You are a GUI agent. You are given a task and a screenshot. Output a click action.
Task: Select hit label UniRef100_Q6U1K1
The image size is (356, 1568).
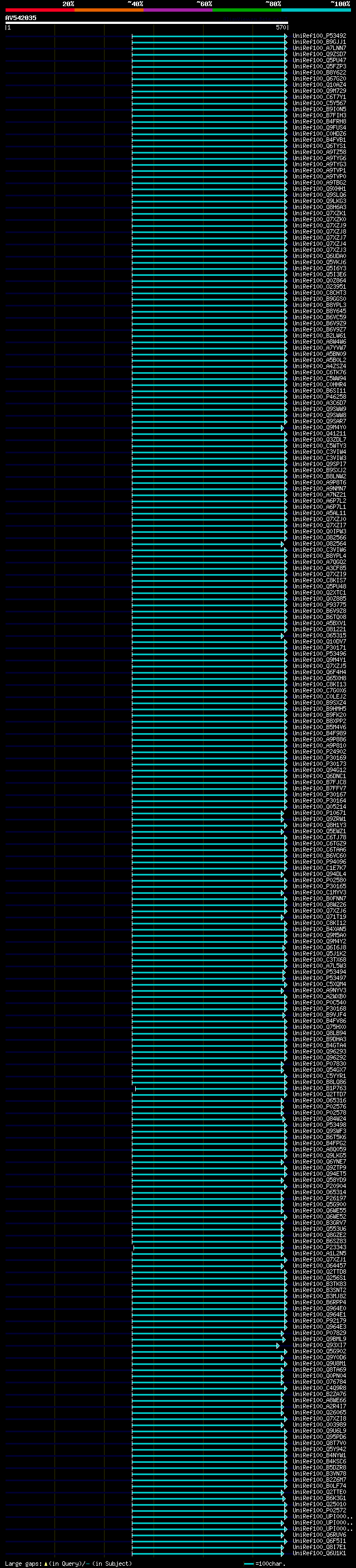[319, 1552]
